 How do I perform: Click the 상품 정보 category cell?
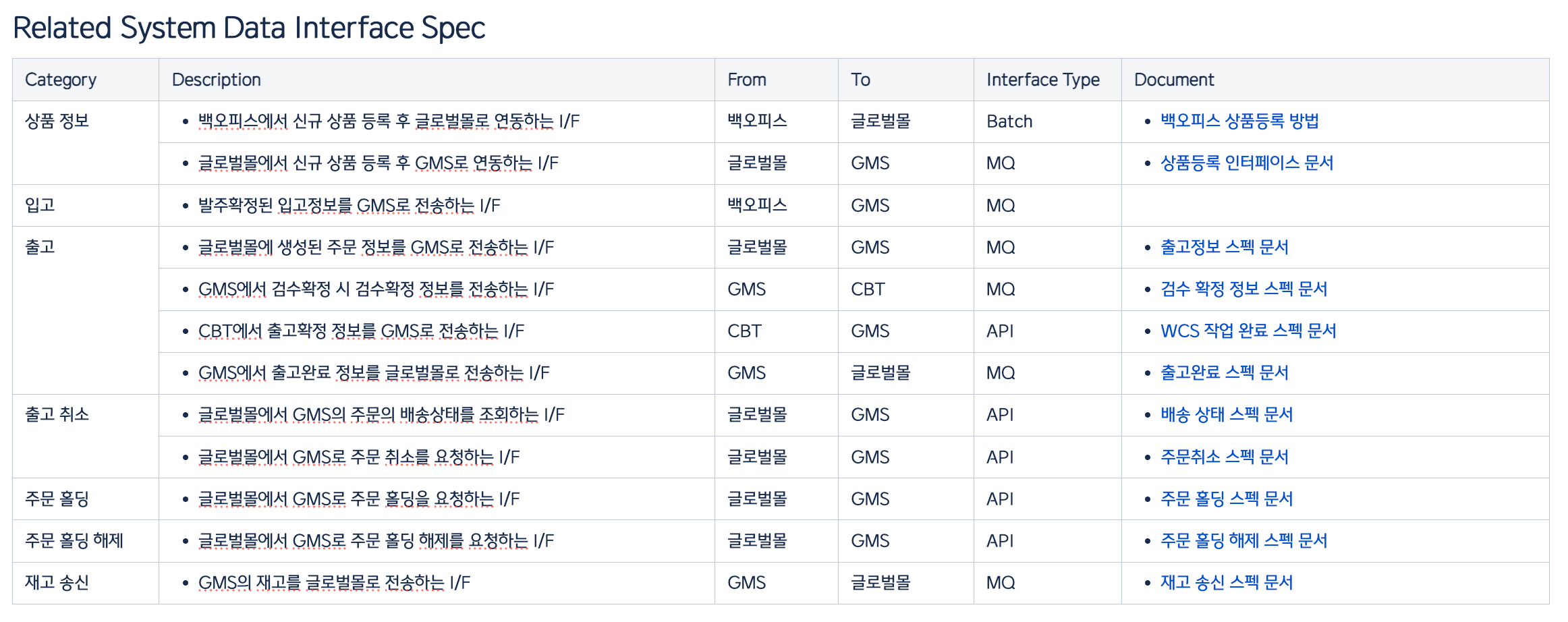tap(86, 142)
